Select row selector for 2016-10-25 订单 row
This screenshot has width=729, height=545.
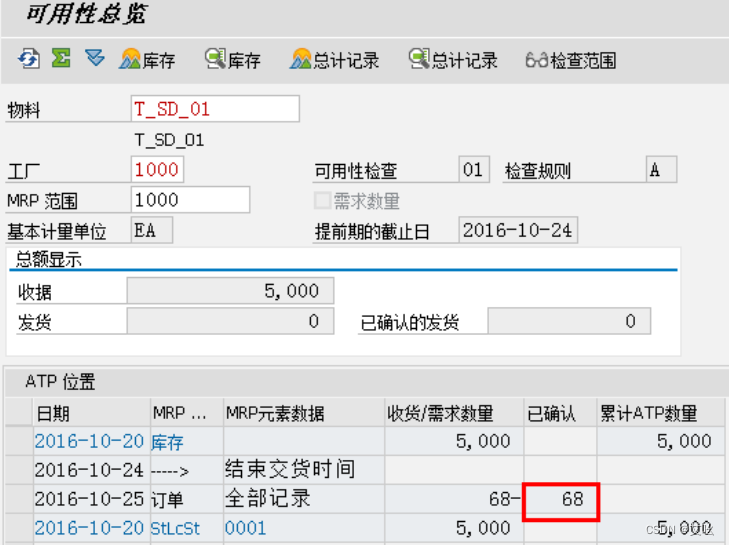[x=19, y=499]
